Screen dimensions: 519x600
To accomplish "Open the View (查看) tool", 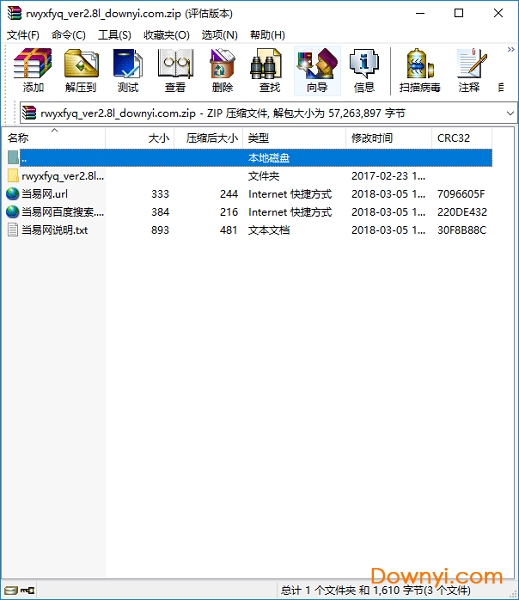I will pos(175,70).
